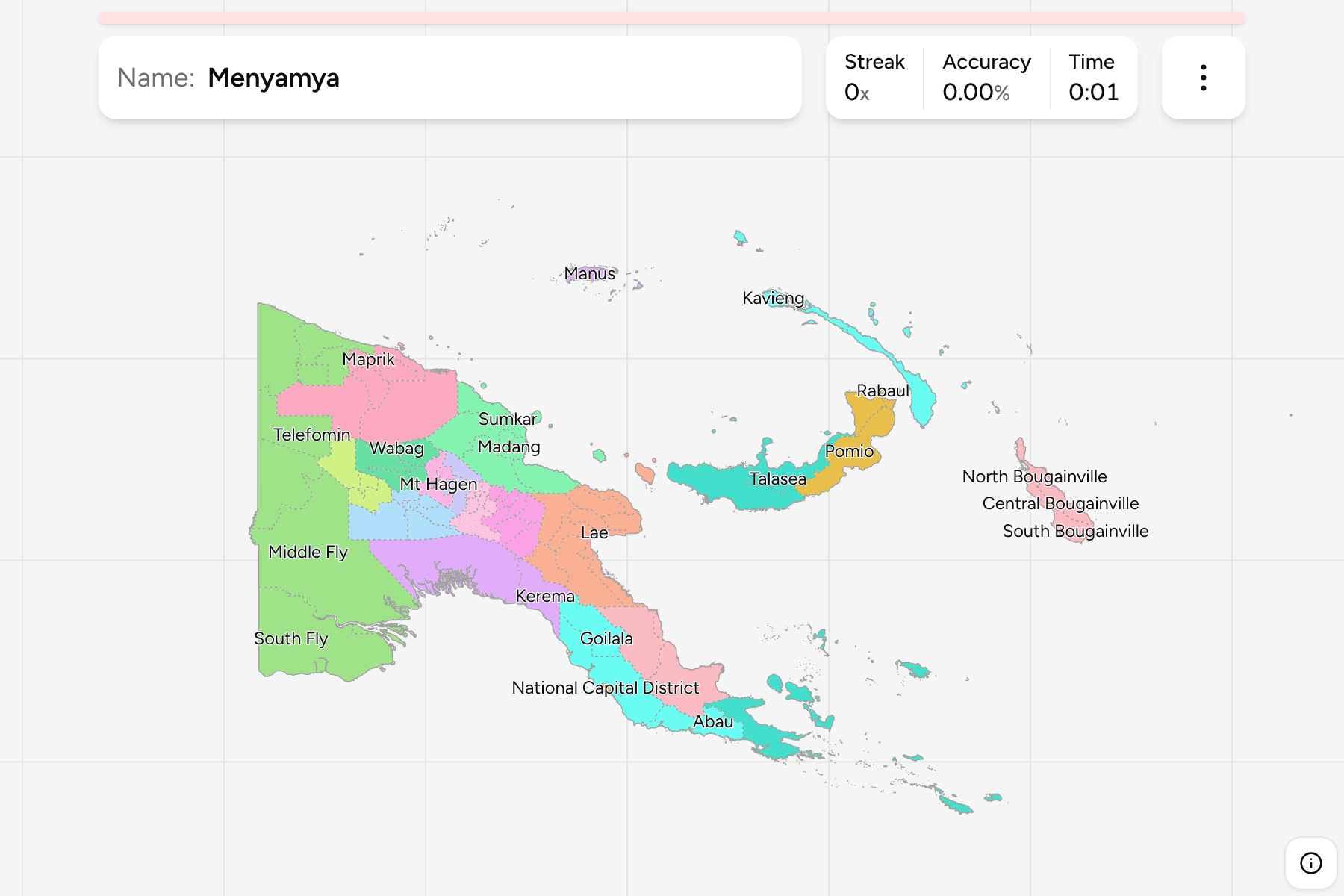Click the Accuracy percentage display
The height and width of the screenshot is (896, 1344).
point(986,78)
